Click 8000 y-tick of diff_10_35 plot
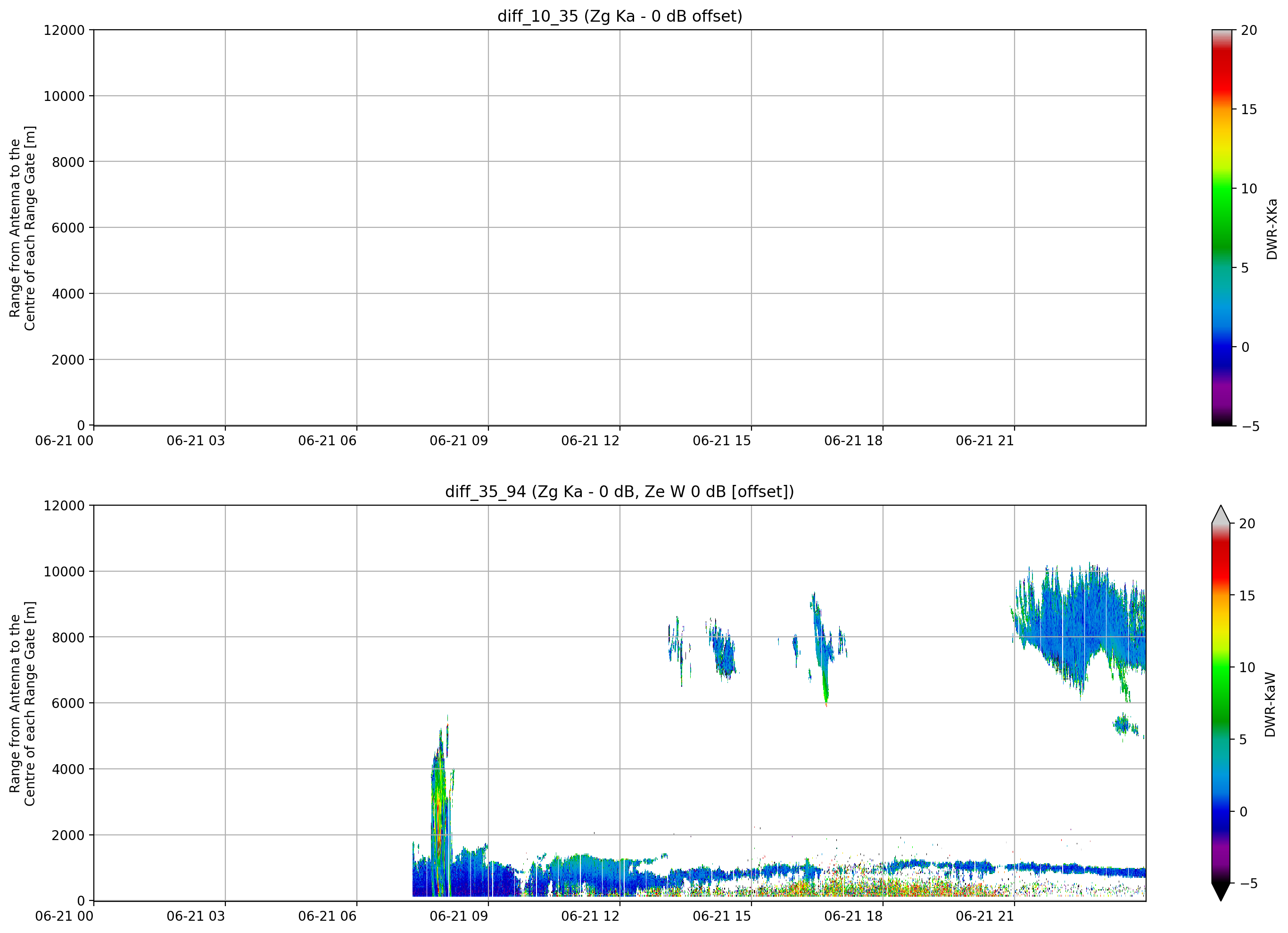The height and width of the screenshot is (933, 1288). pos(68,162)
